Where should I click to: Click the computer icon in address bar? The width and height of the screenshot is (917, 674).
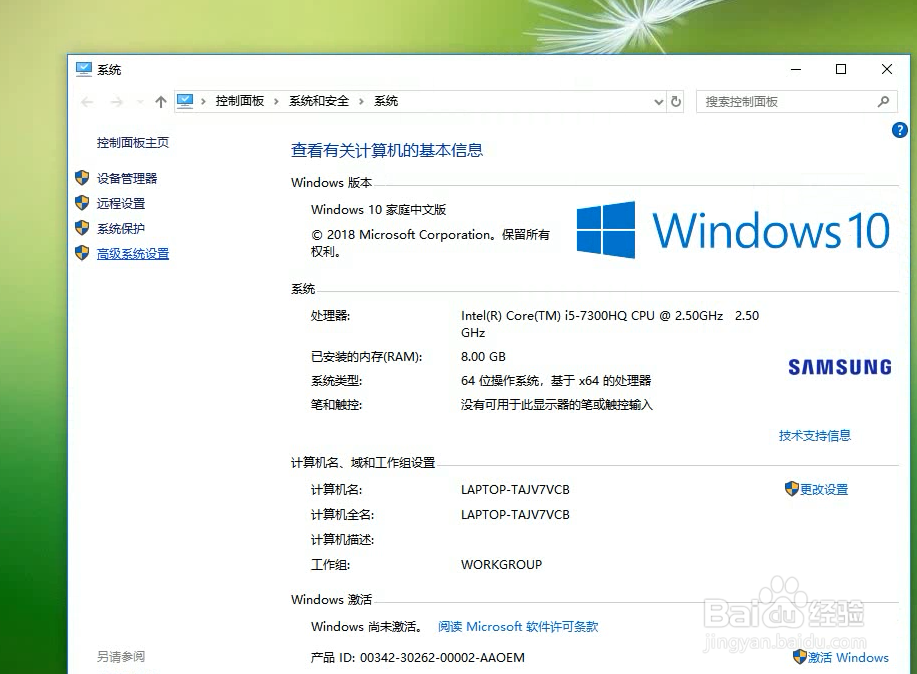[185, 101]
